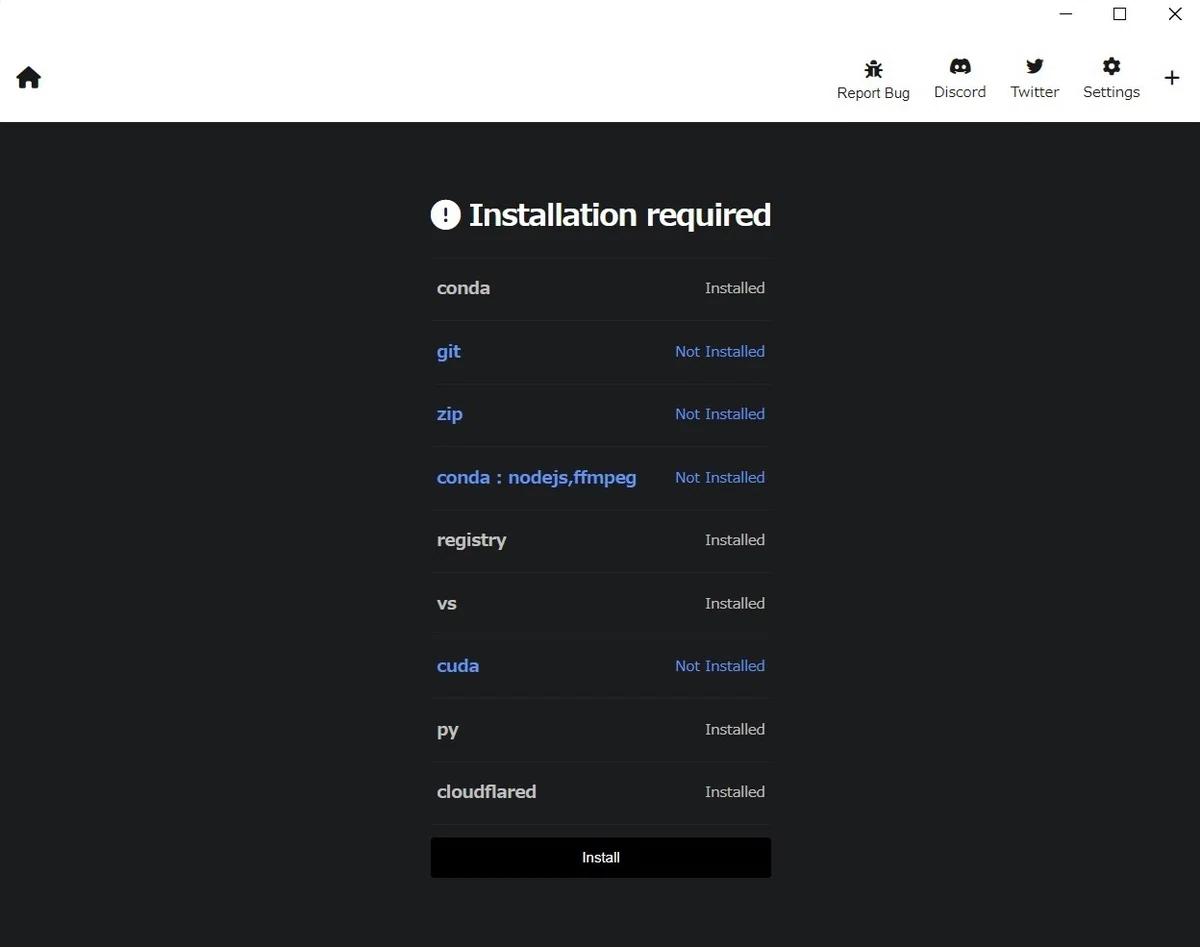The width and height of the screenshot is (1200, 947).
Task: Click Not Installed status for zip
Action: click(x=720, y=414)
